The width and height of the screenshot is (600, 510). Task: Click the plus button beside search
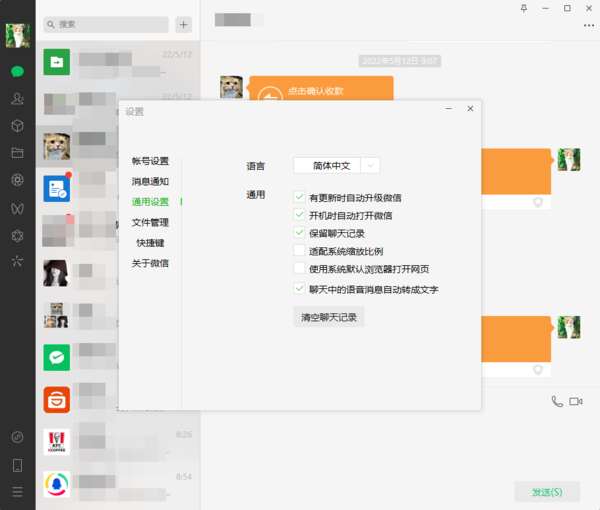click(x=183, y=24)
